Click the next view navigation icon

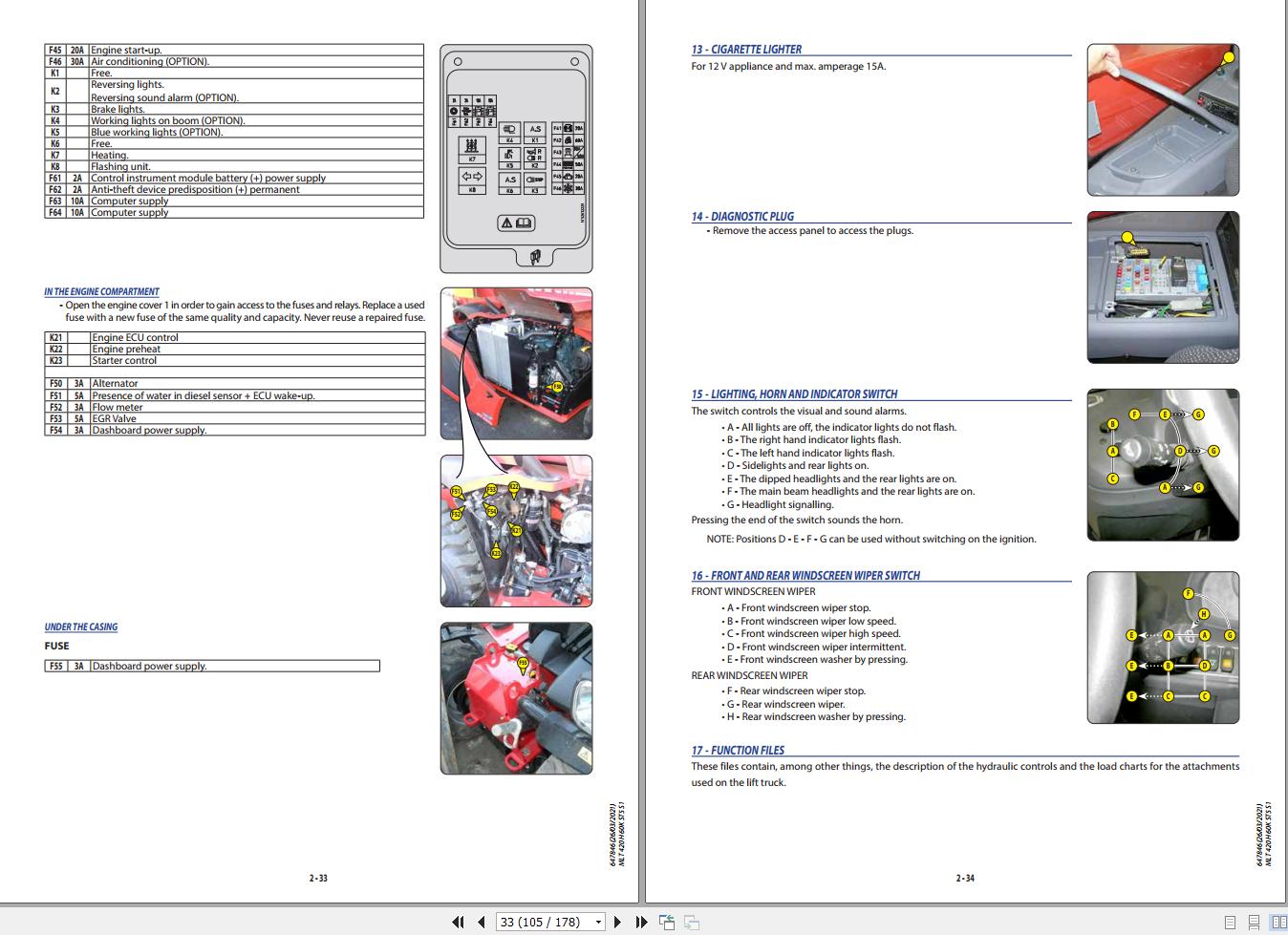pyautogui.click(x=691, y=922)
